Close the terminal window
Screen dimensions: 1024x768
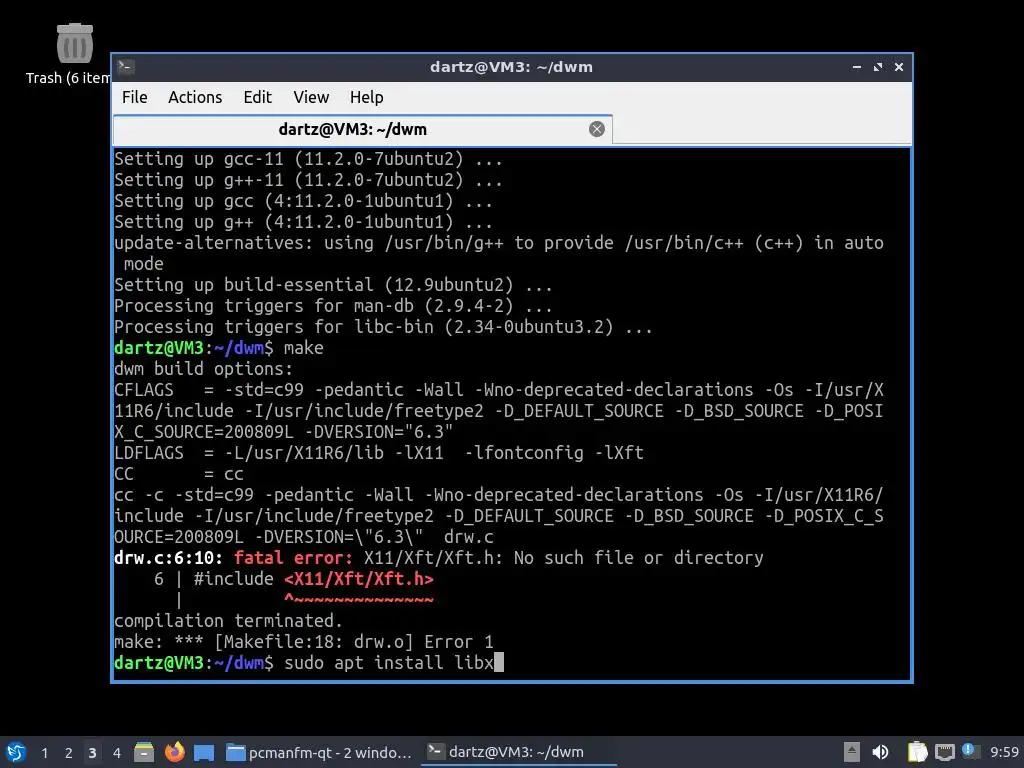point(899,67)
